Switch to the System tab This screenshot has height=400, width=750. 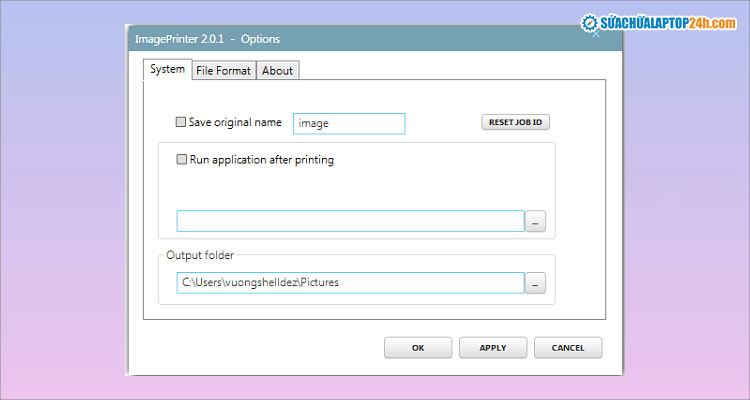coord(167,69)
